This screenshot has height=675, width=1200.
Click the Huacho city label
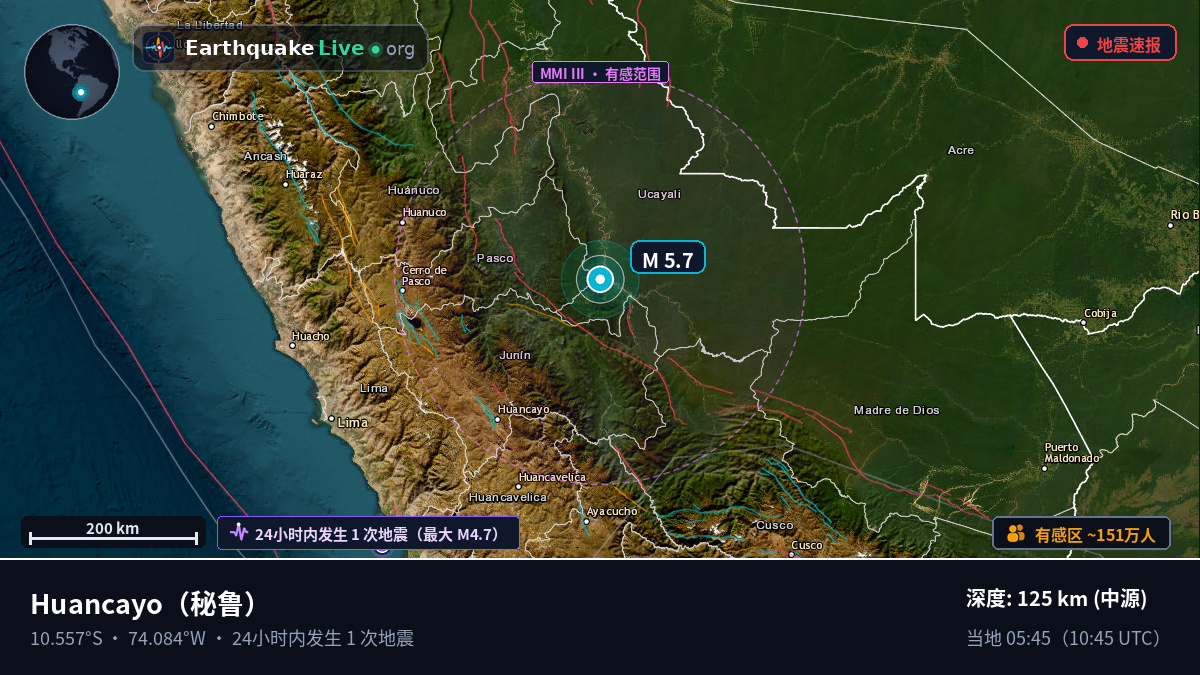click(x=310, y=336)
